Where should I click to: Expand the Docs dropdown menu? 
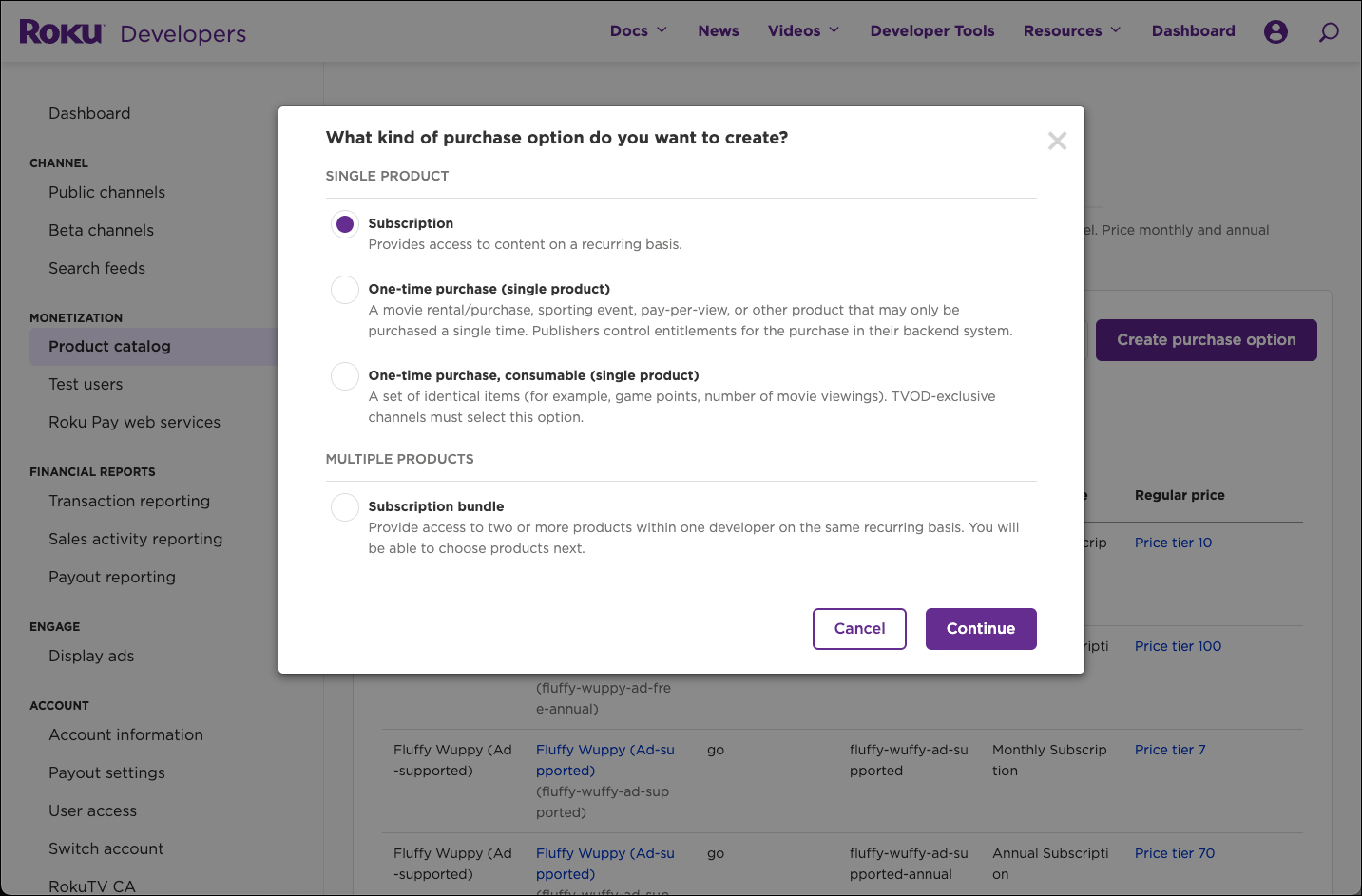(x=638, y=30)
